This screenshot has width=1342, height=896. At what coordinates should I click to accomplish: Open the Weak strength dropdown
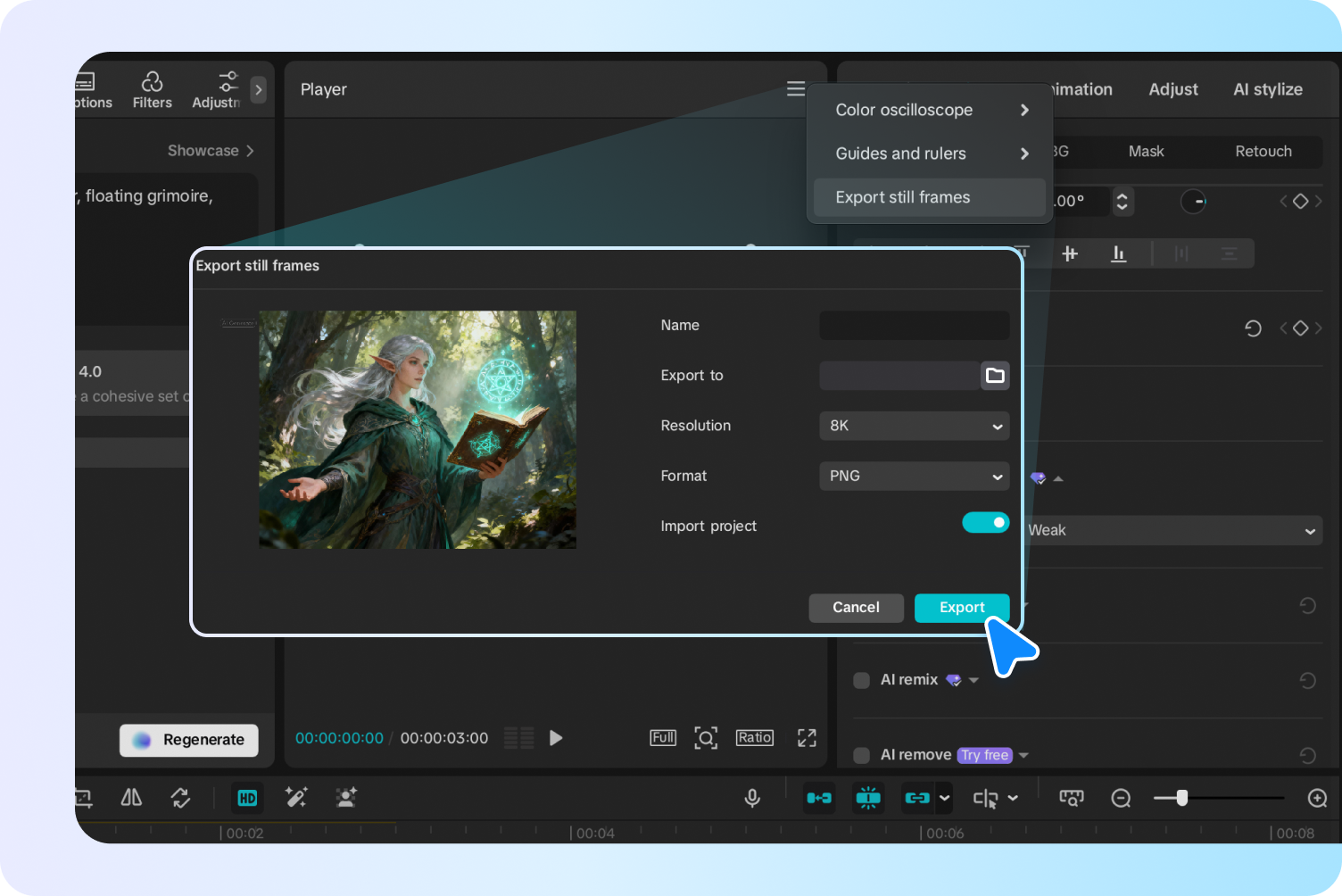pos(1173,530)
